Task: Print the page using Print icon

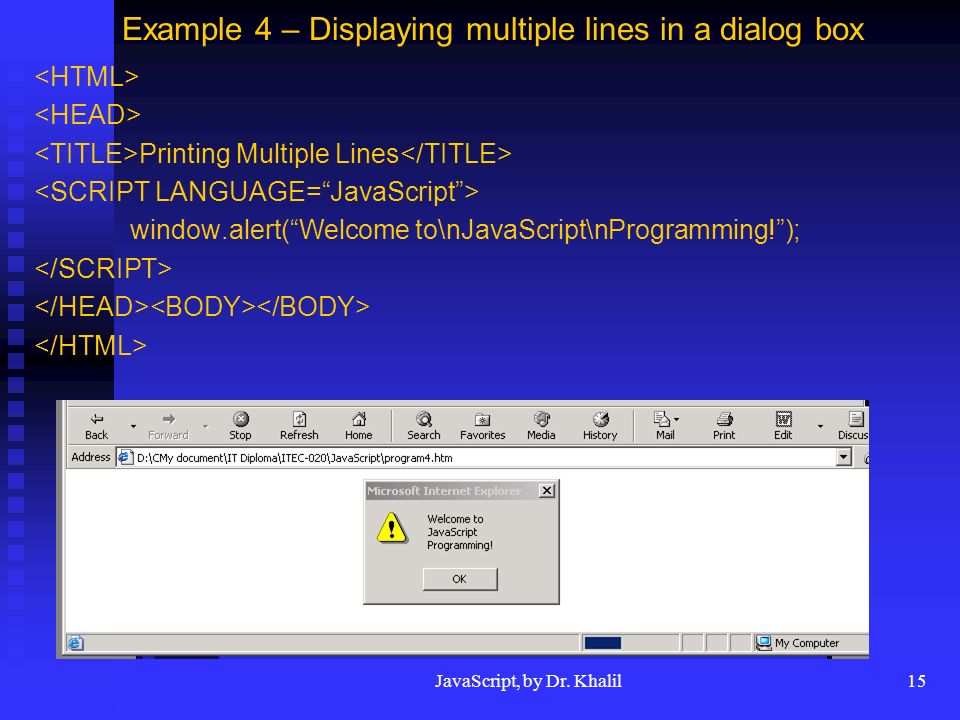Action: click(x=724, y=419)
